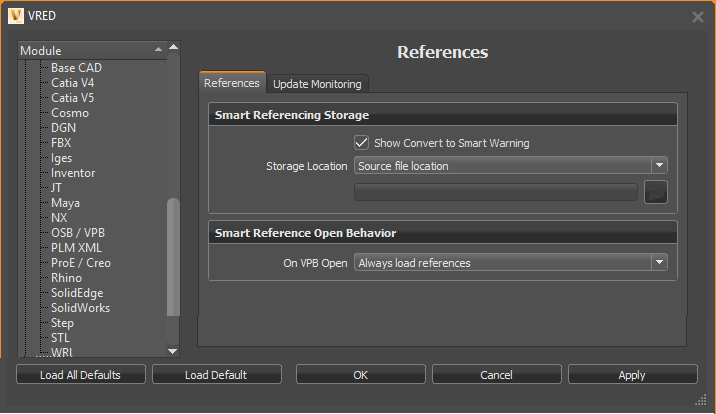Toggle Show Convert to Smart Warning checkbox
Image resolution: width=716 pixels, height=414 pixels.
click(x=361, y=143)
